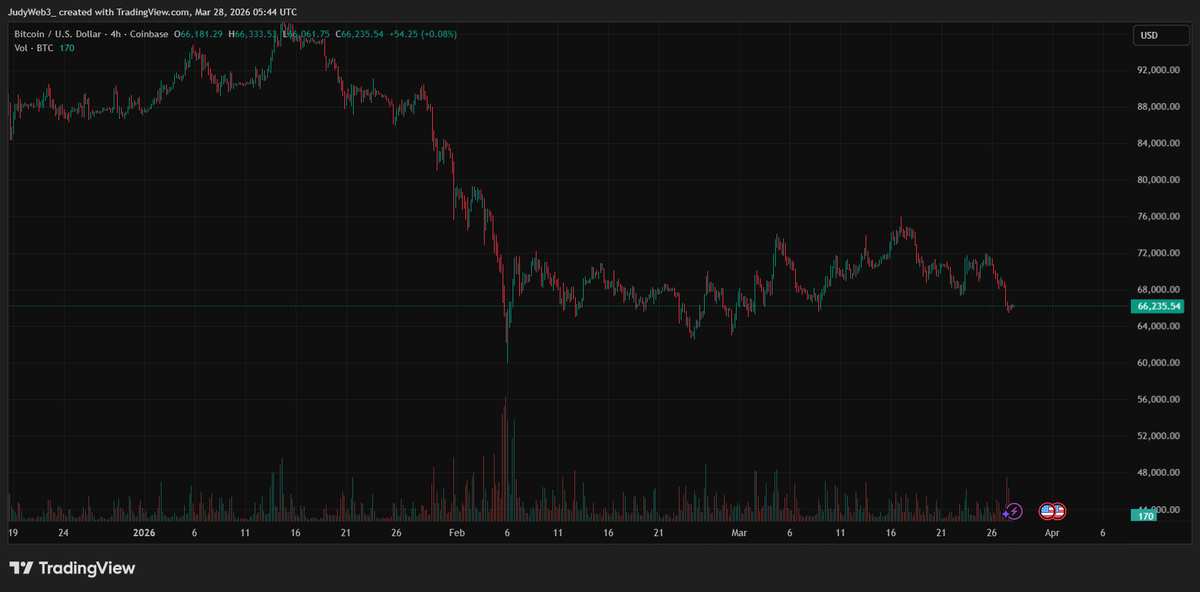Click the open value O66,181.29
1200x592 pixels.
(x=199, y=35)
